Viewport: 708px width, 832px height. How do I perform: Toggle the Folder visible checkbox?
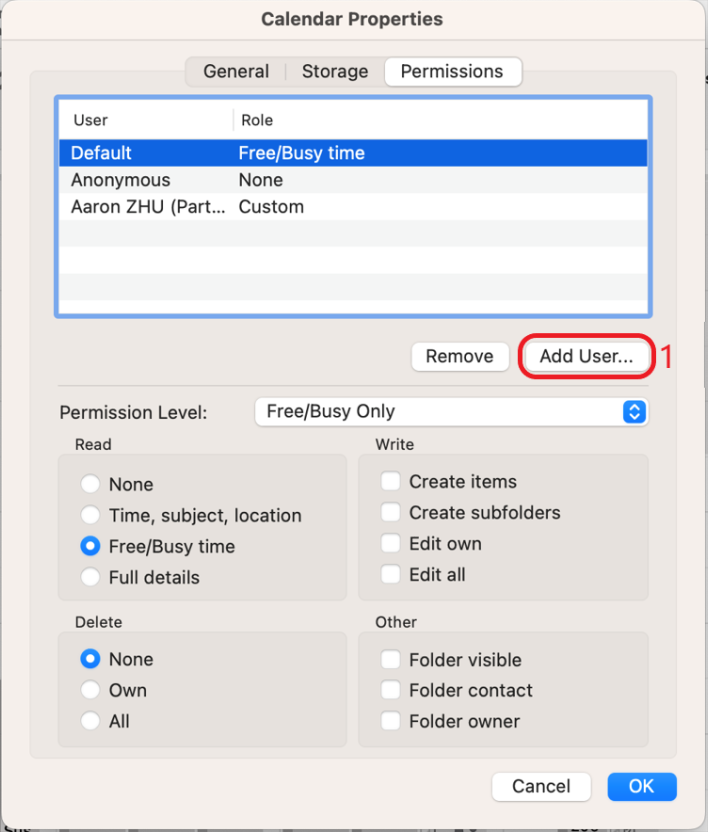(x=391, y=660)
